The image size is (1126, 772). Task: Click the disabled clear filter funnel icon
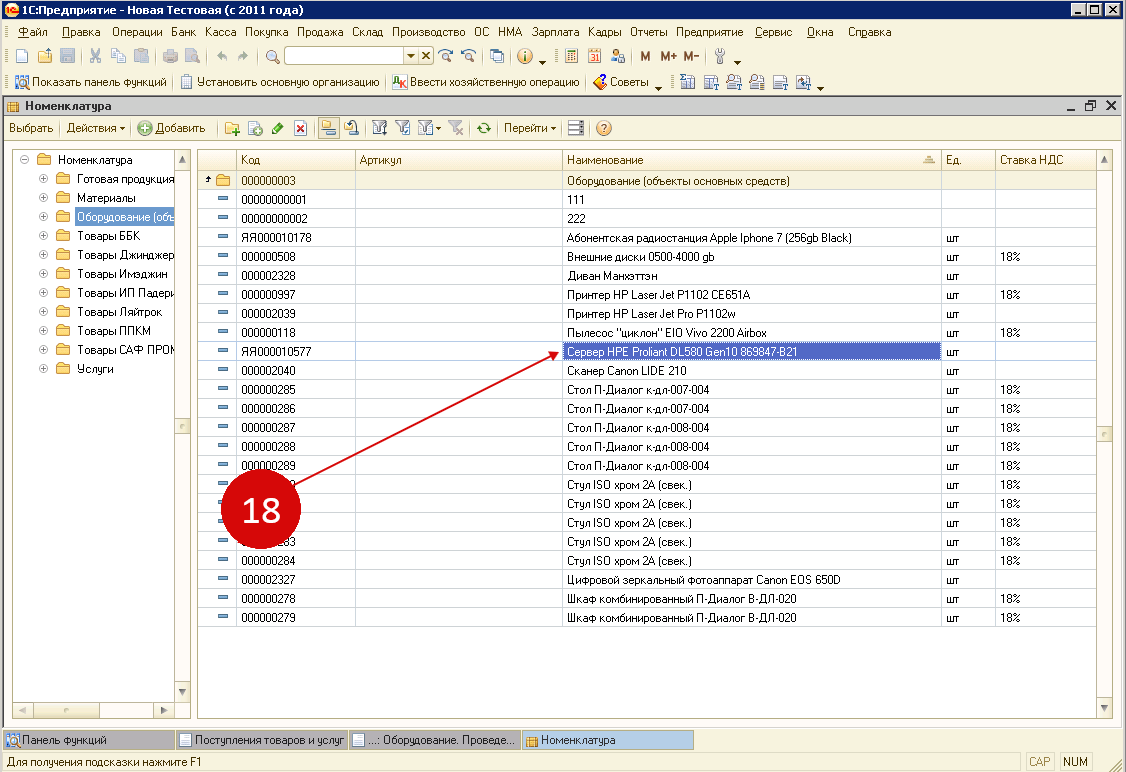coord(455,128)
